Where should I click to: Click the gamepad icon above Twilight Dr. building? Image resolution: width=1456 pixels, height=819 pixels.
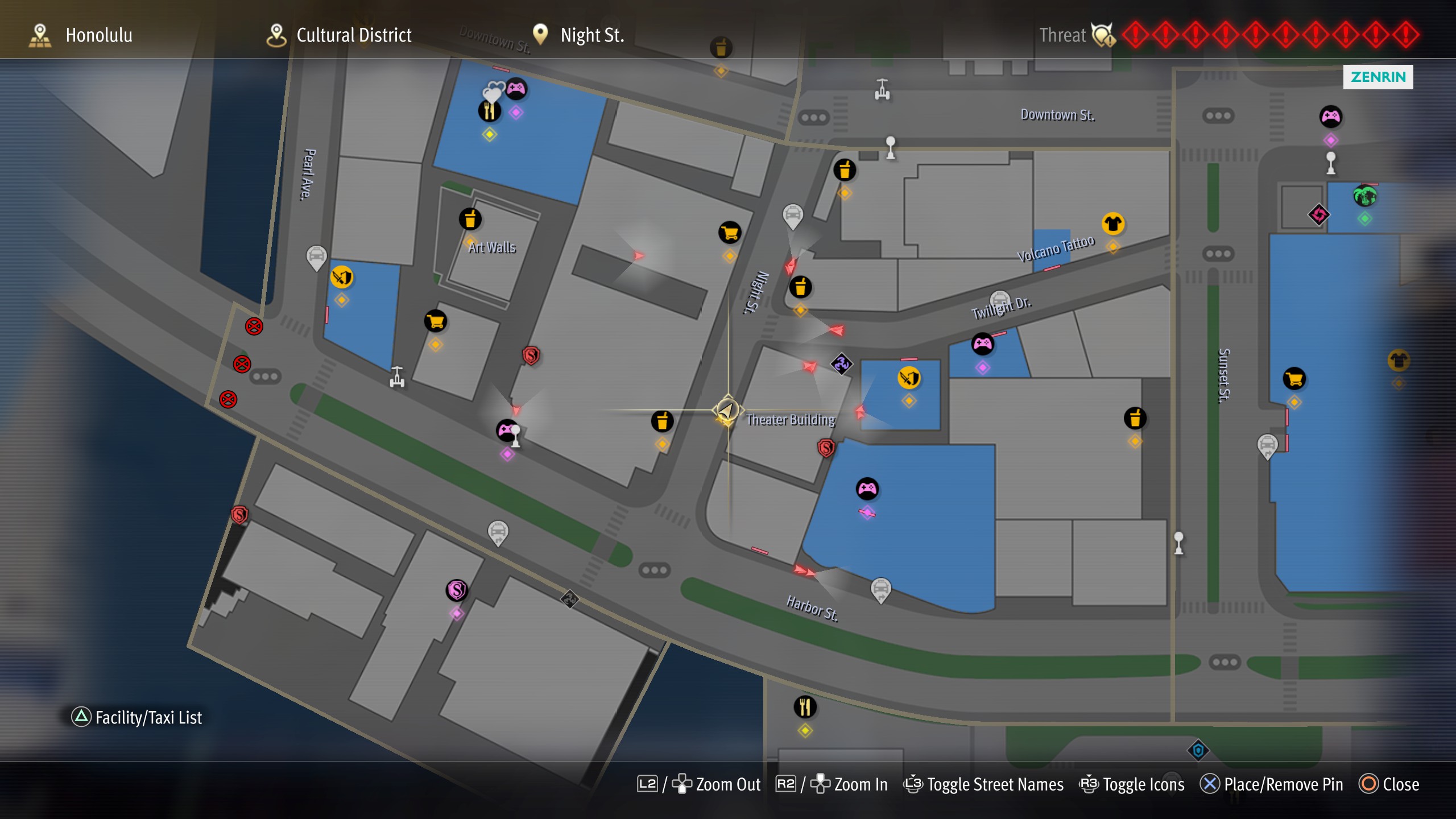pyautogui.click(x=983, y=344)
